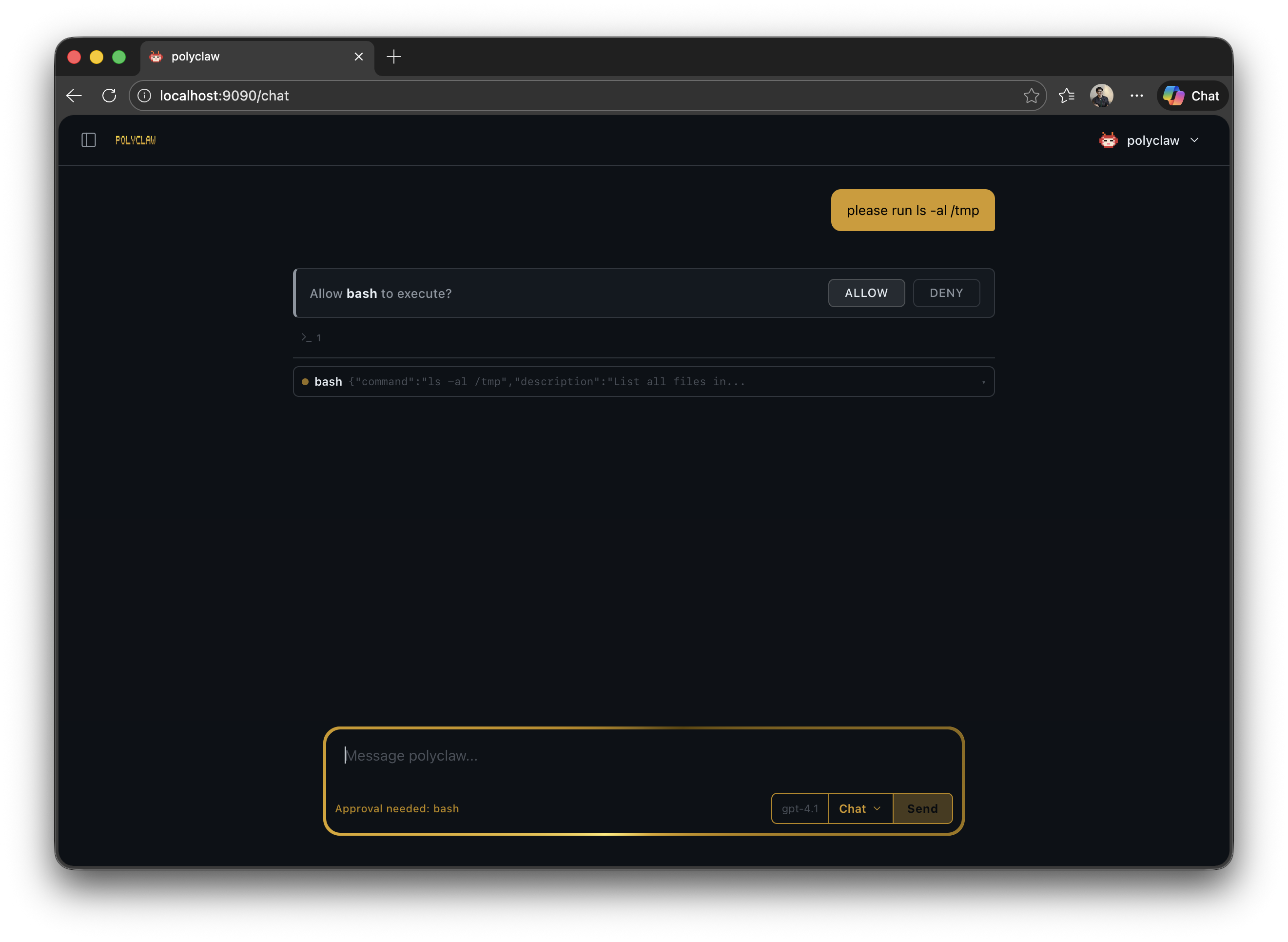Expand the polyclaw account dropdown

pos(1194,140)
